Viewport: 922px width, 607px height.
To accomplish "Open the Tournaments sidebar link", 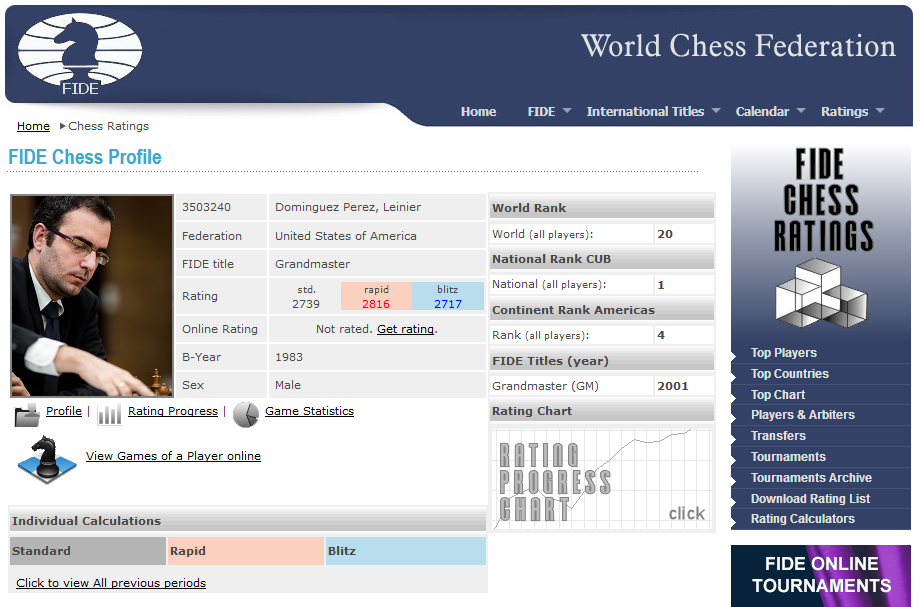I will [788, 456].
